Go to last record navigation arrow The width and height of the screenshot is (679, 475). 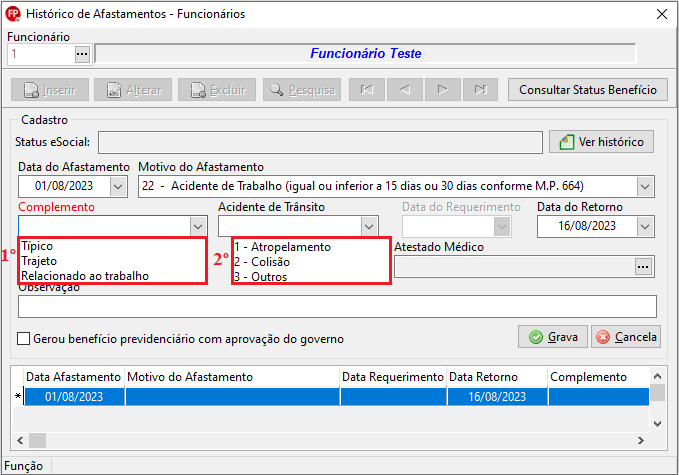(479, 90)
